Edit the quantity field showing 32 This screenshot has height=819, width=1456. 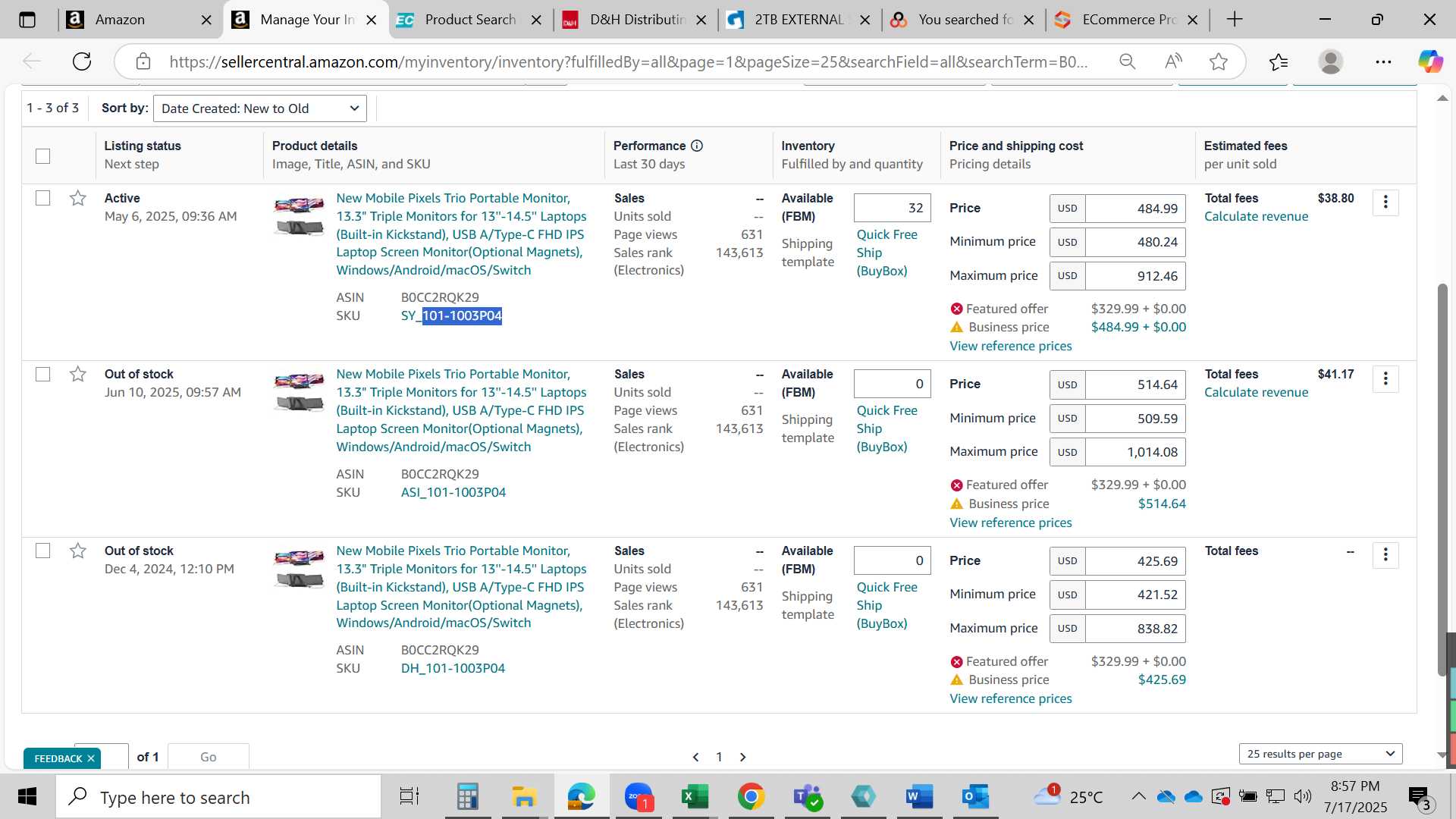tap(892, 208)
